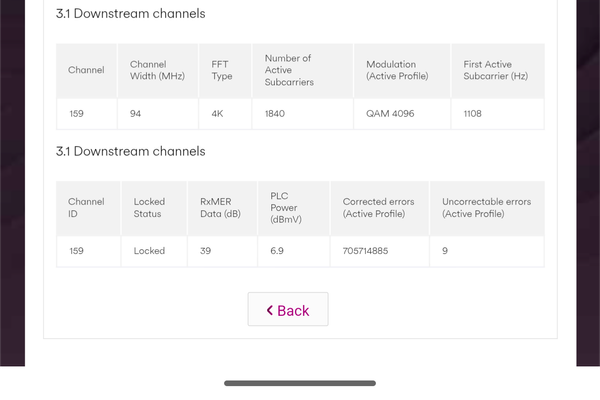This screenshot has height=400, width=600.
Task: Click the RxMER Data (dB) header
Action: (x=222, y=208)
